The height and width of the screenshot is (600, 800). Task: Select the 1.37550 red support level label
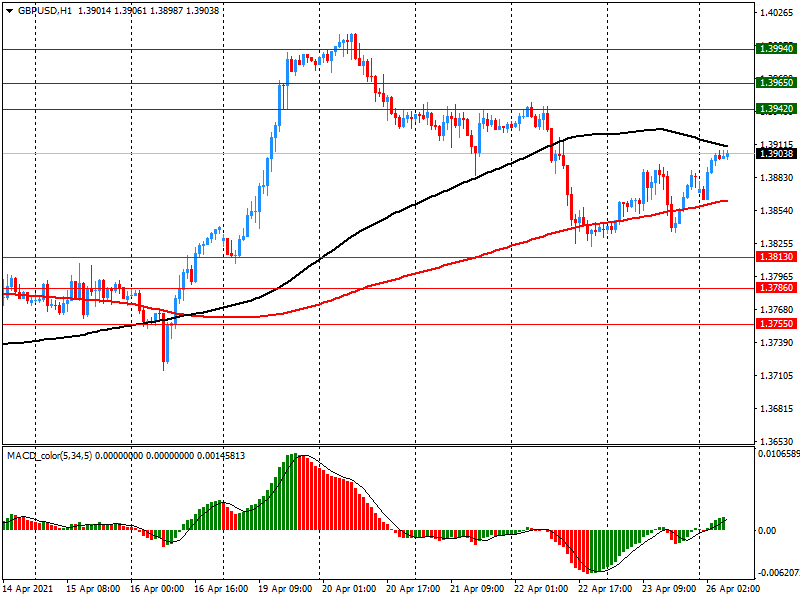click(x=776, y=324)
